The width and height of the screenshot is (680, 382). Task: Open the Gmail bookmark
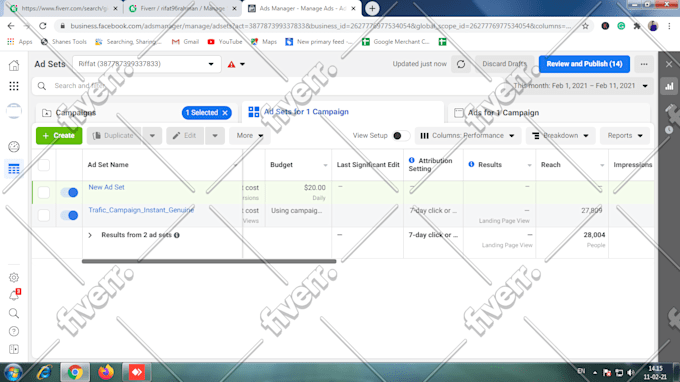[186, 42]
